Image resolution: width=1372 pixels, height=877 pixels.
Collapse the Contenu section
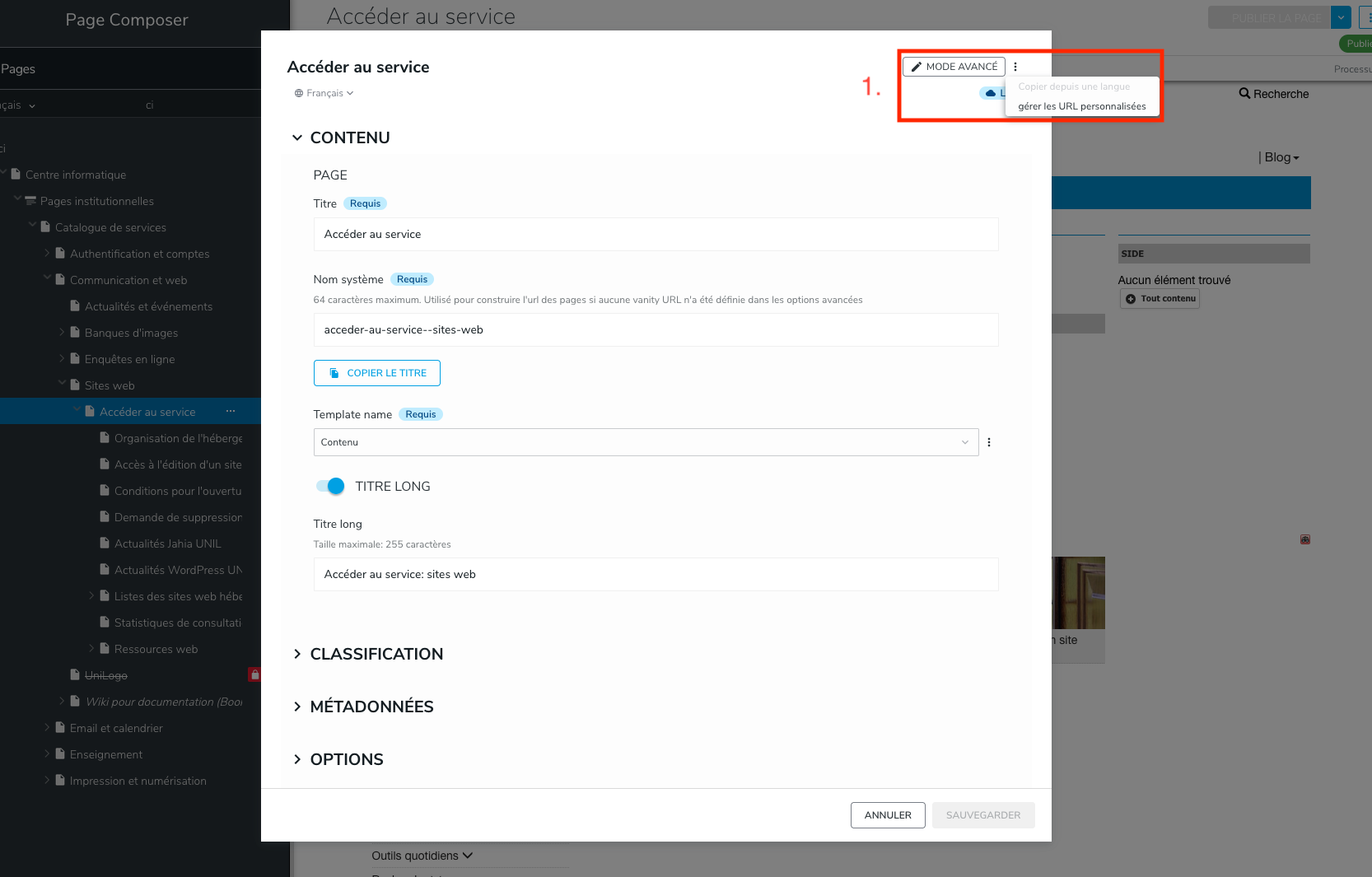tap(297, 138)
